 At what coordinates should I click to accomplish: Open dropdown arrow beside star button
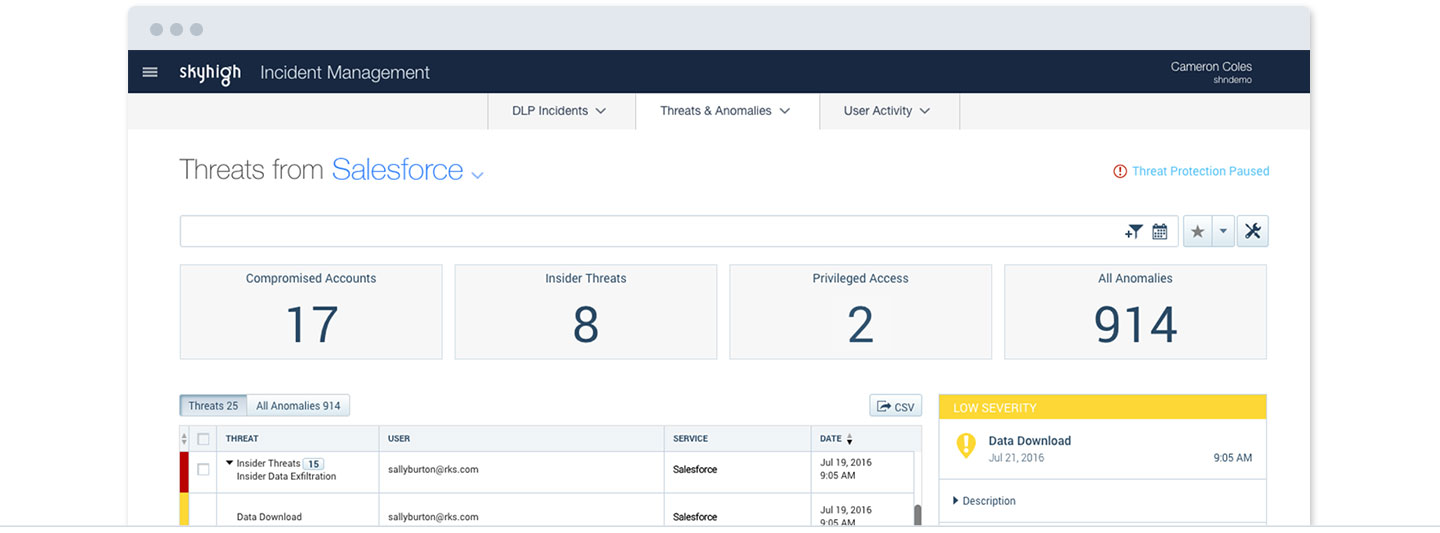(1223, 232)
